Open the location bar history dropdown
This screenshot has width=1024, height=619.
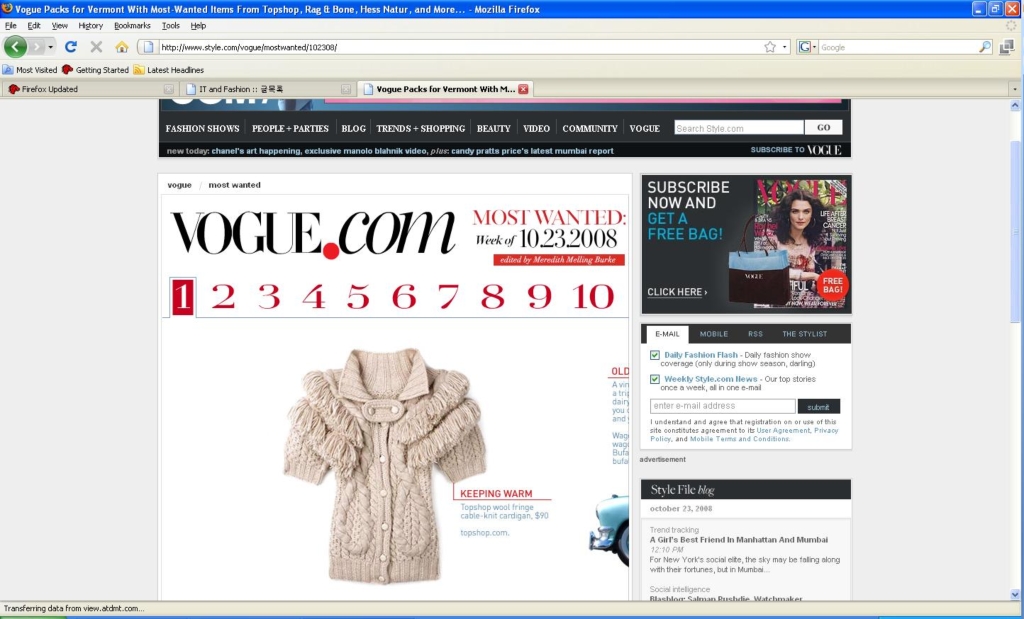click(x=784, y=47)
